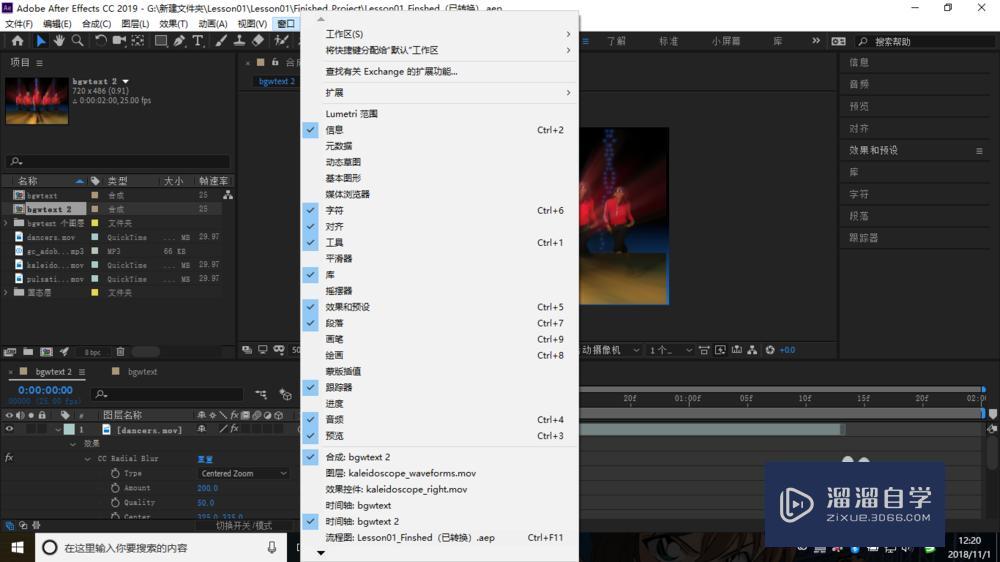Click 重置 link for CC Radial Blur
The image size is (1000, 562).
pos(205,459)
